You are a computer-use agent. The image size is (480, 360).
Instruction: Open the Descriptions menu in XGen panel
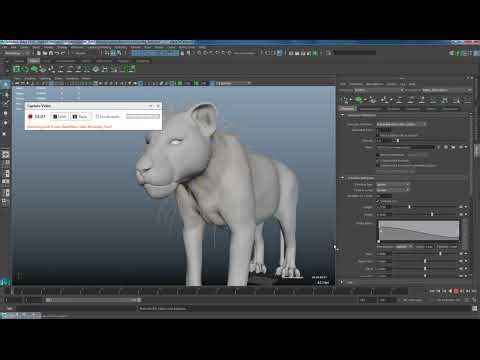(x=375, y=84)
